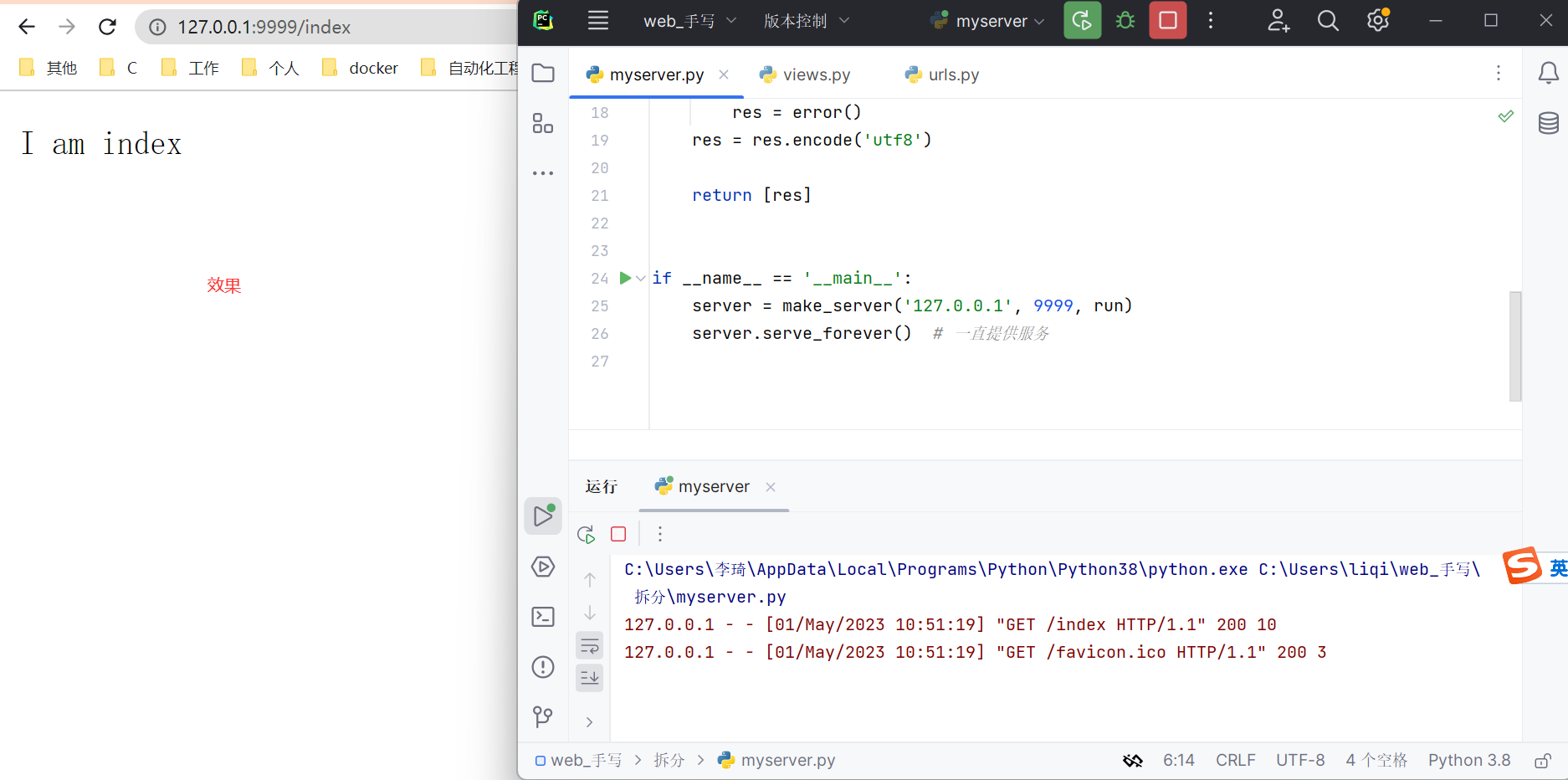1568x780 pixels.
Task: Click the editor vertical scrollbar thumb
Action: pyautogui.click(x=1515, y=346)
